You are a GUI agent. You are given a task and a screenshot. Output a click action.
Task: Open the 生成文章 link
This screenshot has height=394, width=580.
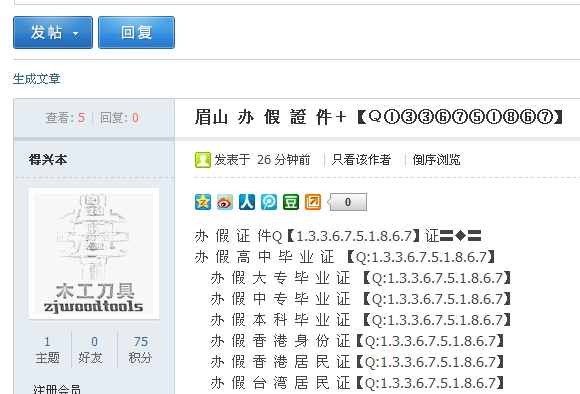coord(36,79)
